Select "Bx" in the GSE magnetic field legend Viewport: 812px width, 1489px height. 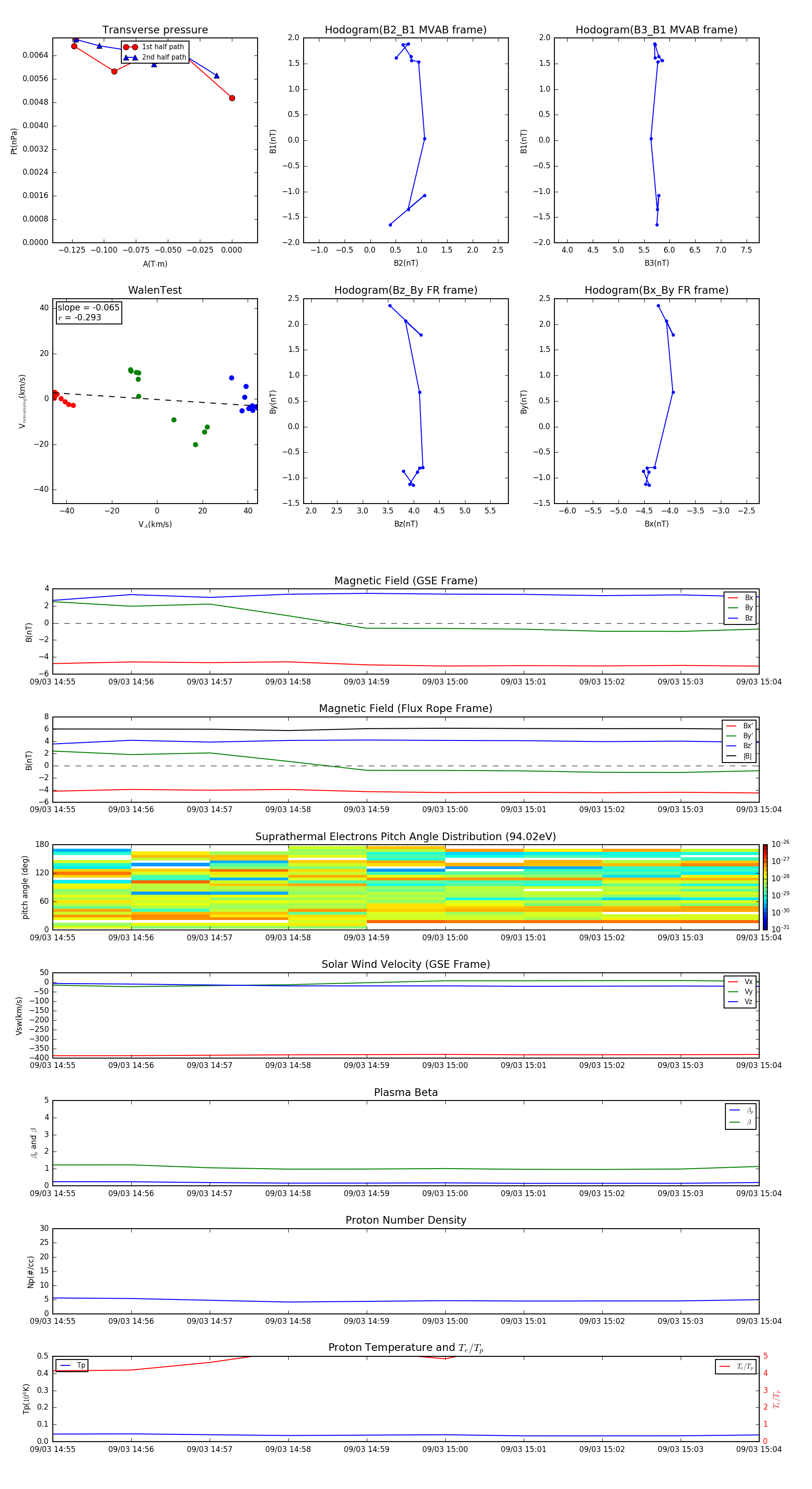click(740, 598)
